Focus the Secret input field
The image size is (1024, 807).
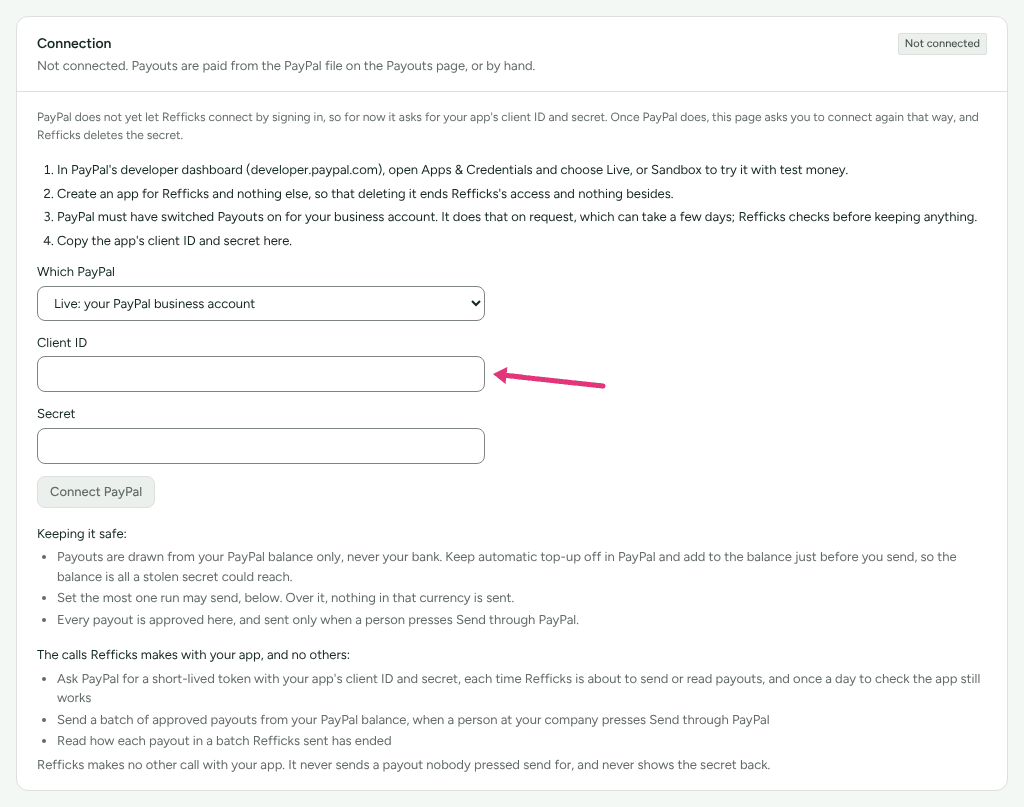pos(261,446)
